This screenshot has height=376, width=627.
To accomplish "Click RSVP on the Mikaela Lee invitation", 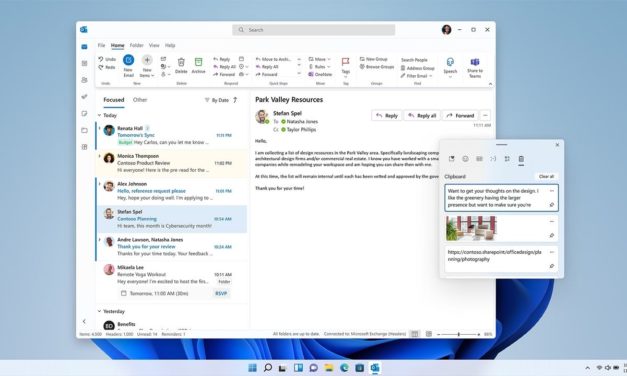I will point(221,293).
